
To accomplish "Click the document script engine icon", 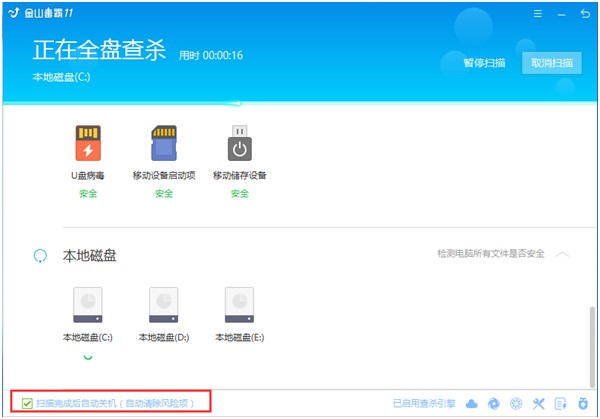I will coord(561,404).
